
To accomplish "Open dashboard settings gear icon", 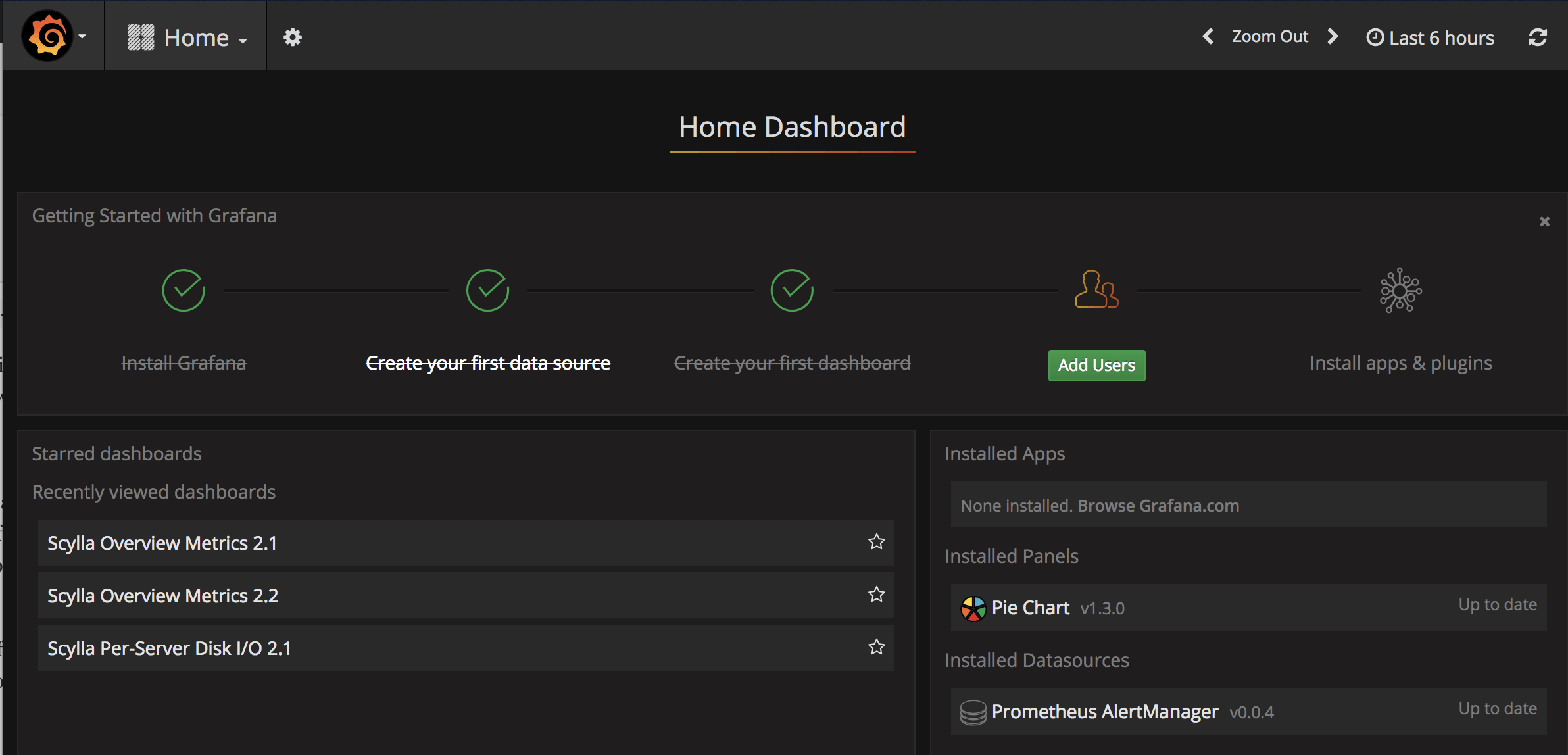I will click(292, 37).
